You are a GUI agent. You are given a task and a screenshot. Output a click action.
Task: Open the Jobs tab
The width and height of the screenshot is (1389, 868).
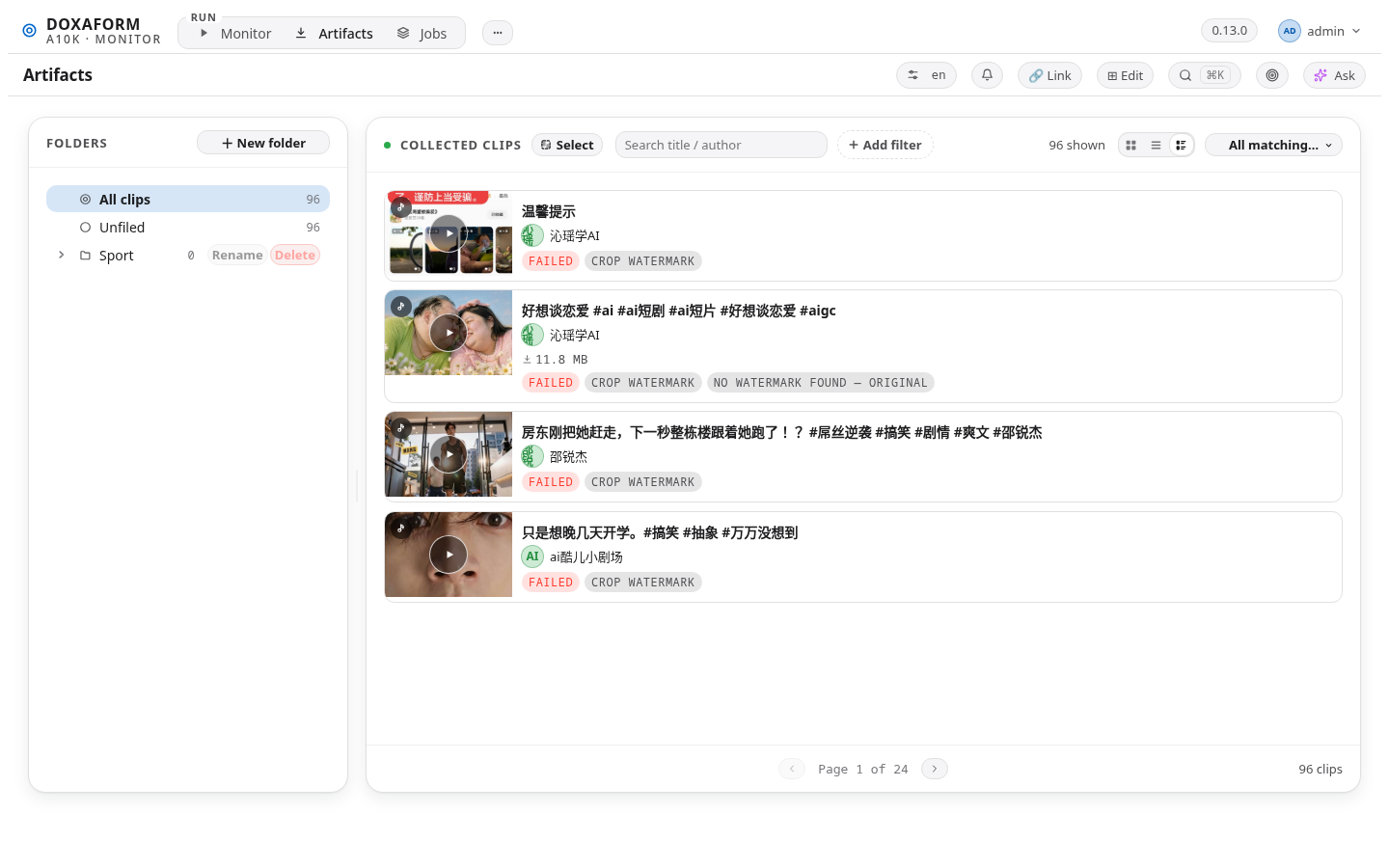tap(422, 34)
